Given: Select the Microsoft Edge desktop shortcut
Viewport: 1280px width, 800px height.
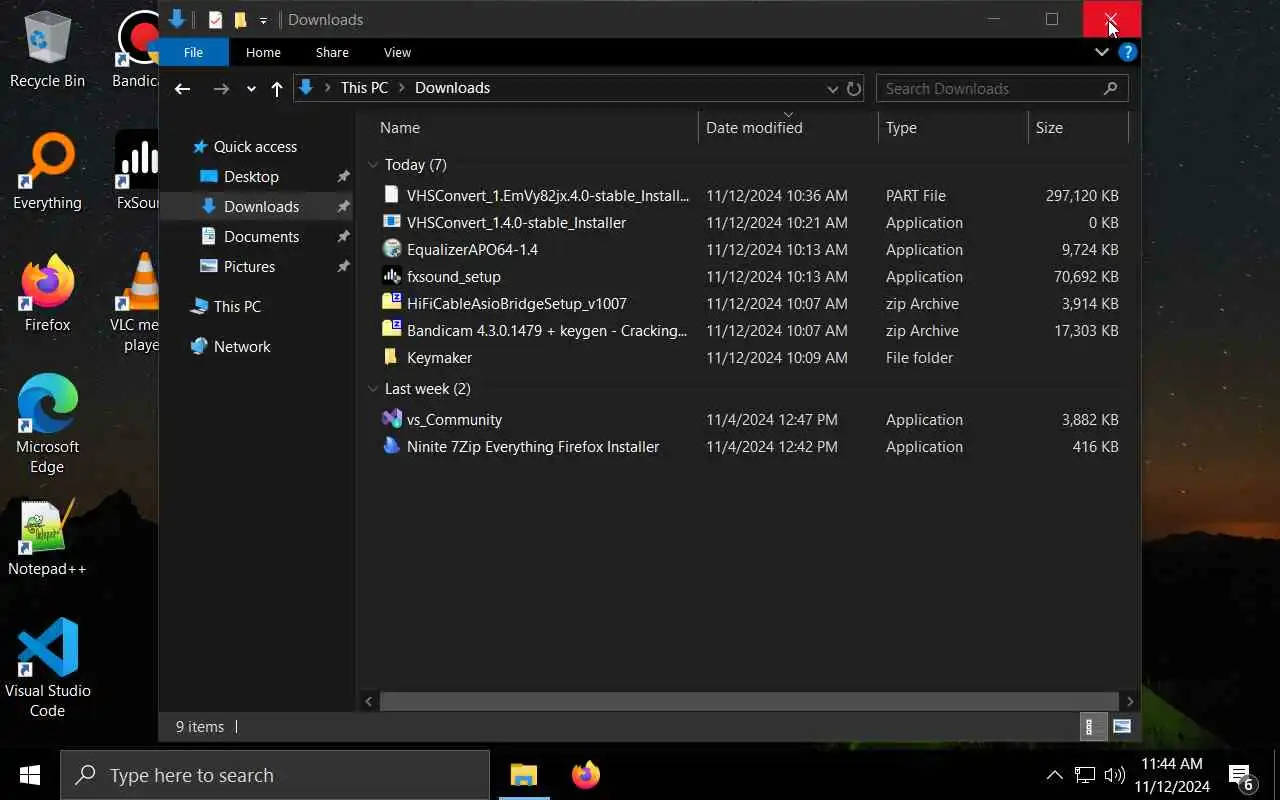Looking at the screenshot, I should [47, 424].
